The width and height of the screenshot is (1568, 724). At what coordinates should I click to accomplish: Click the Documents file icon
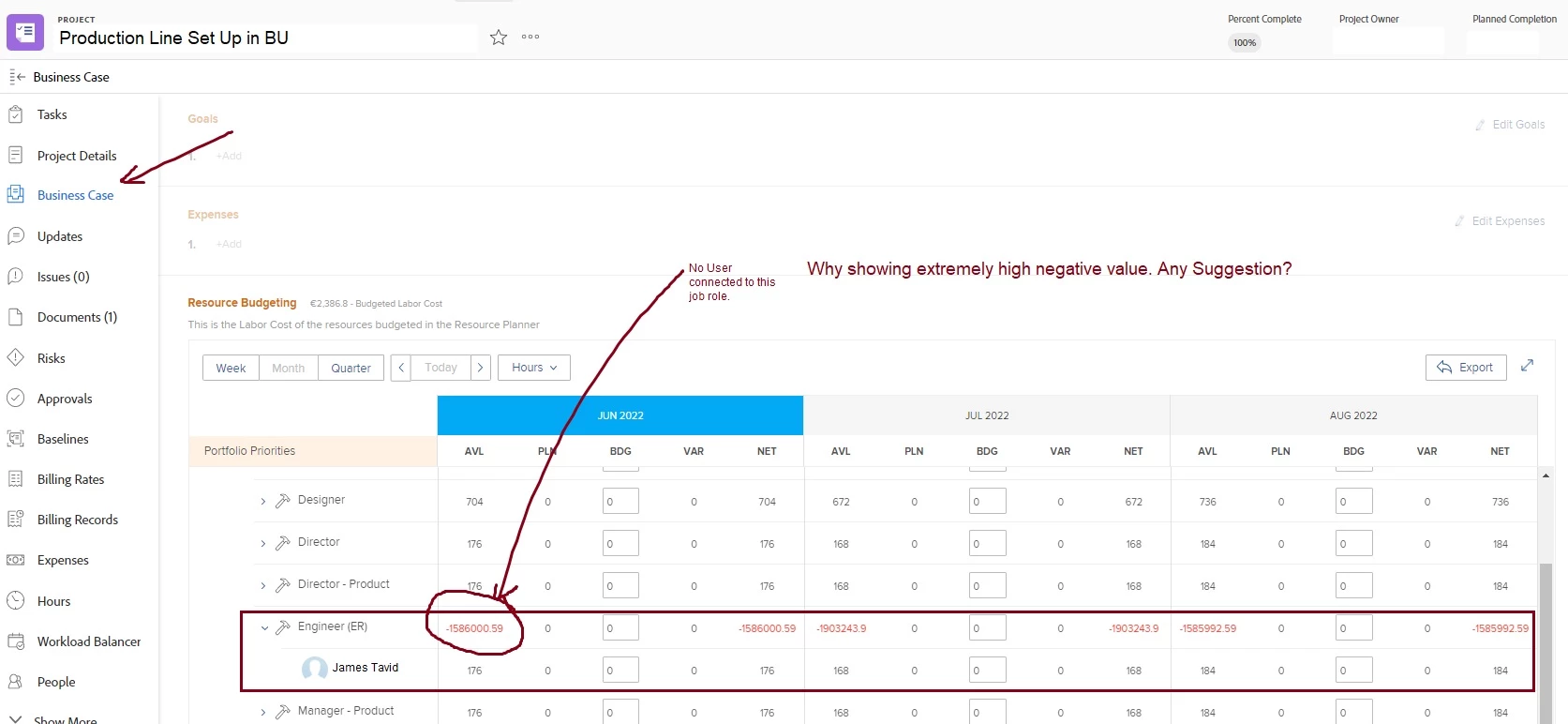coord(15,317)
